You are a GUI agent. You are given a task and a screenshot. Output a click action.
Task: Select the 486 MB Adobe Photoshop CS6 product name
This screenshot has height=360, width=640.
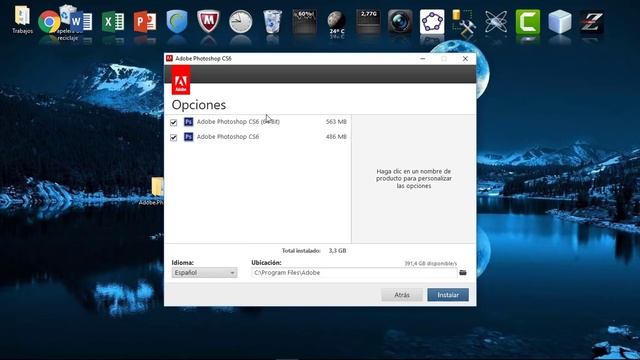point(228,137)
